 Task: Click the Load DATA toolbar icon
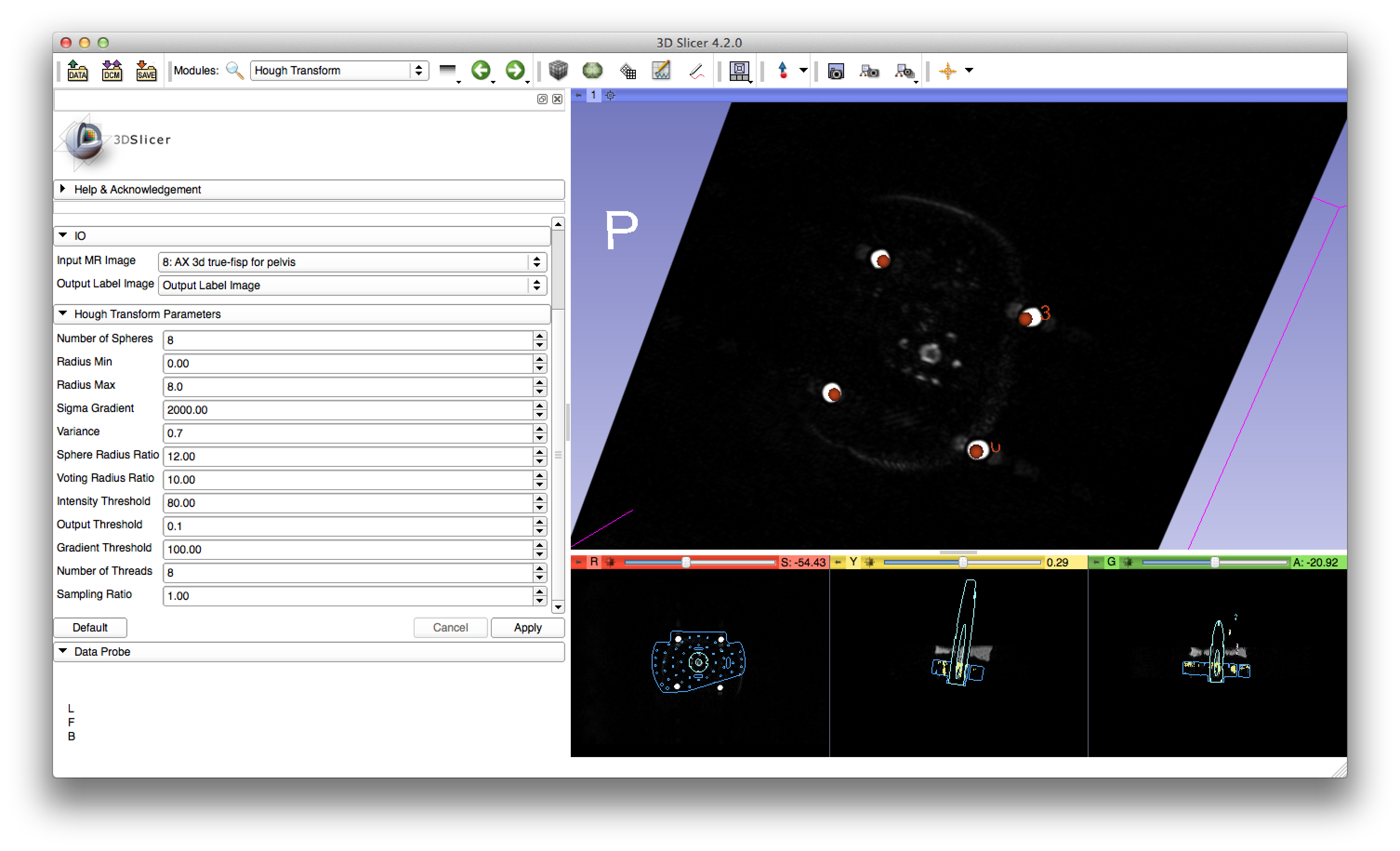coord(77,71)
